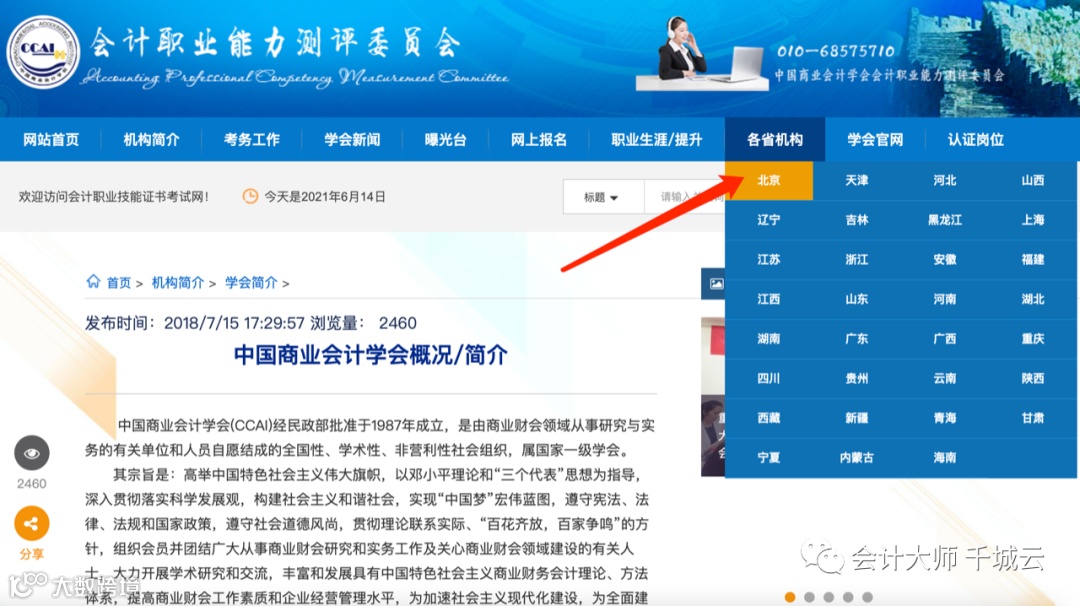The width and height of the screenshot is (1080, 606).
Task: Select 山西 in province dropdown
Action: tap(1033, 180)
